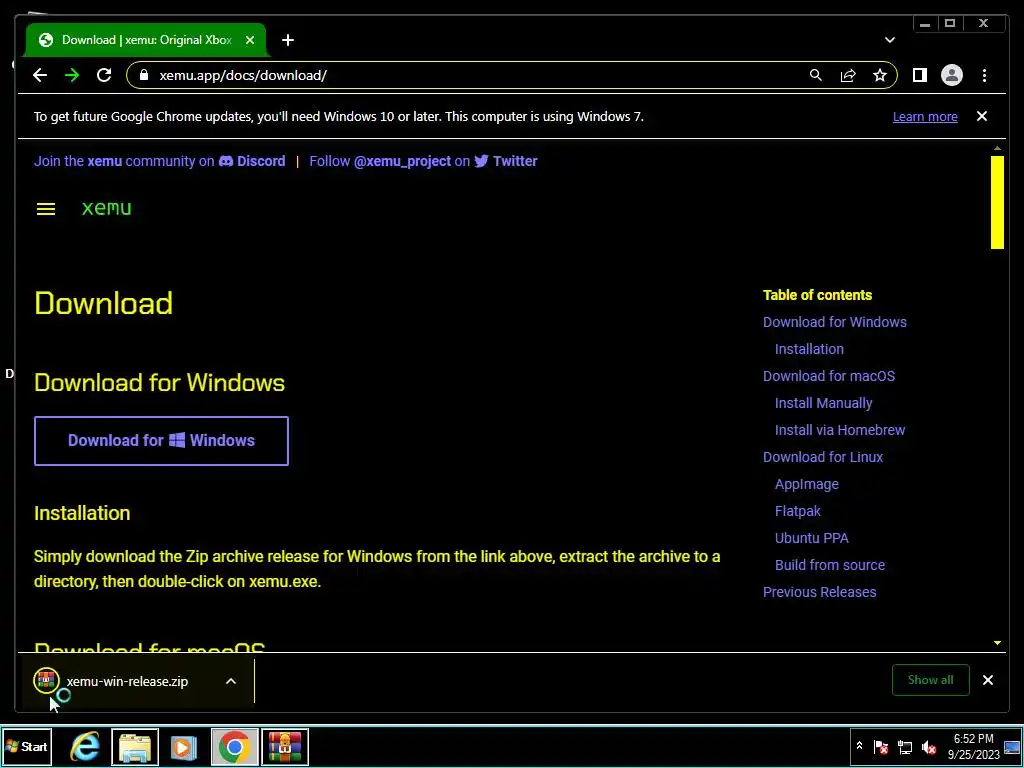Click the zoom magnifier icon in address bar

816,75
